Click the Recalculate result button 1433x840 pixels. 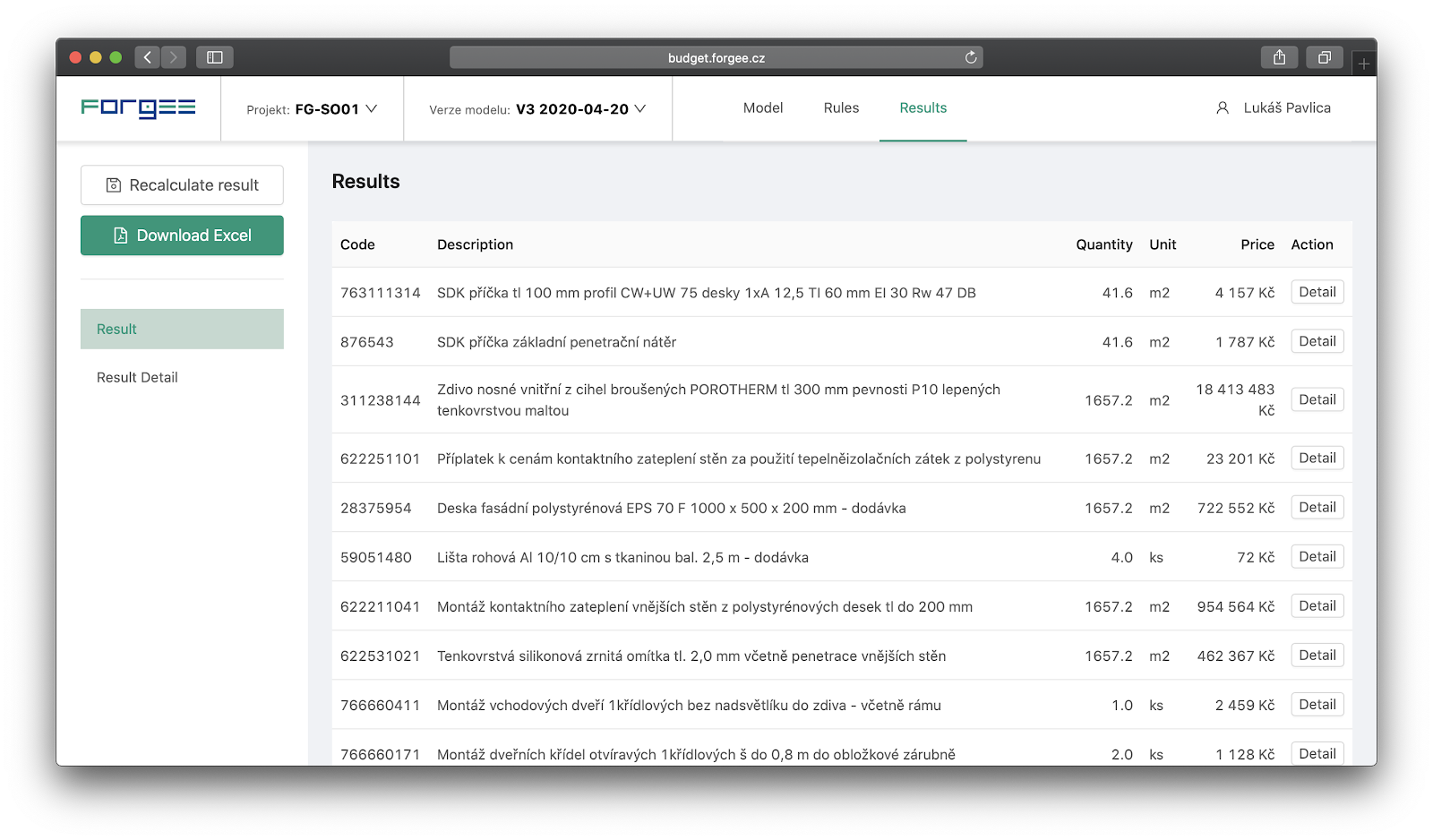182,184
